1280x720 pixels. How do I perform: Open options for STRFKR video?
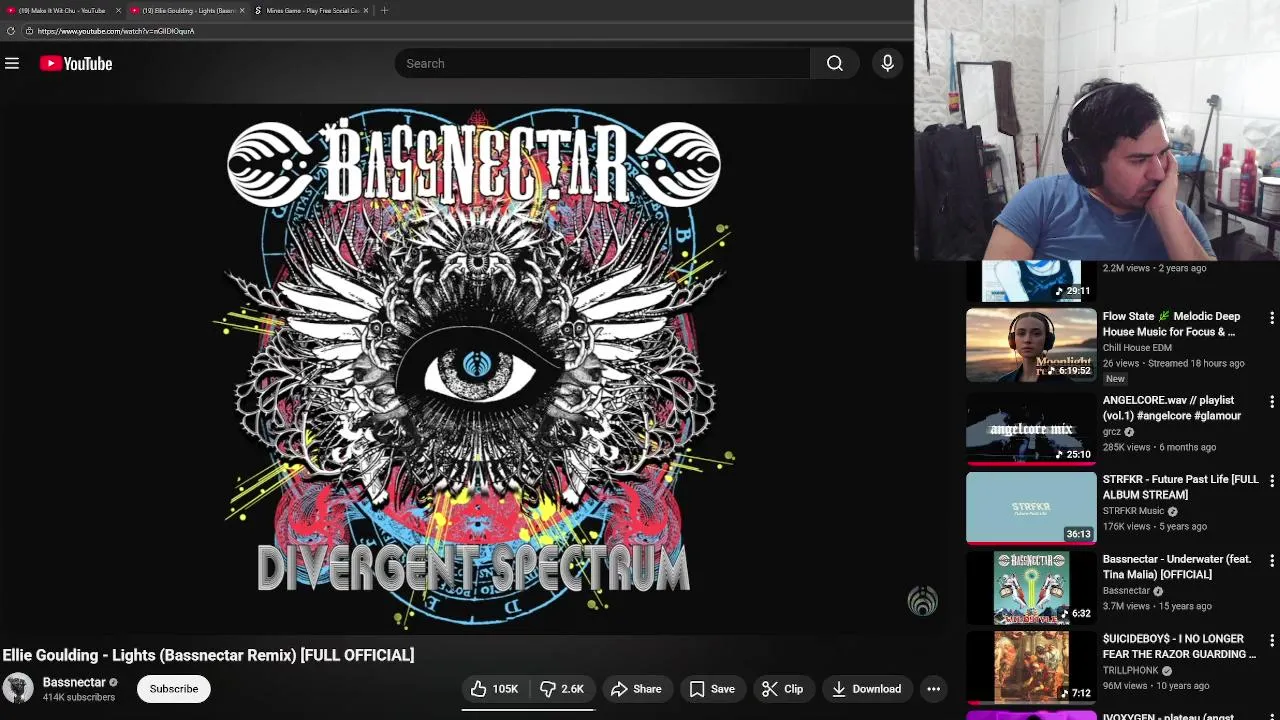[x=1271, y=481]
